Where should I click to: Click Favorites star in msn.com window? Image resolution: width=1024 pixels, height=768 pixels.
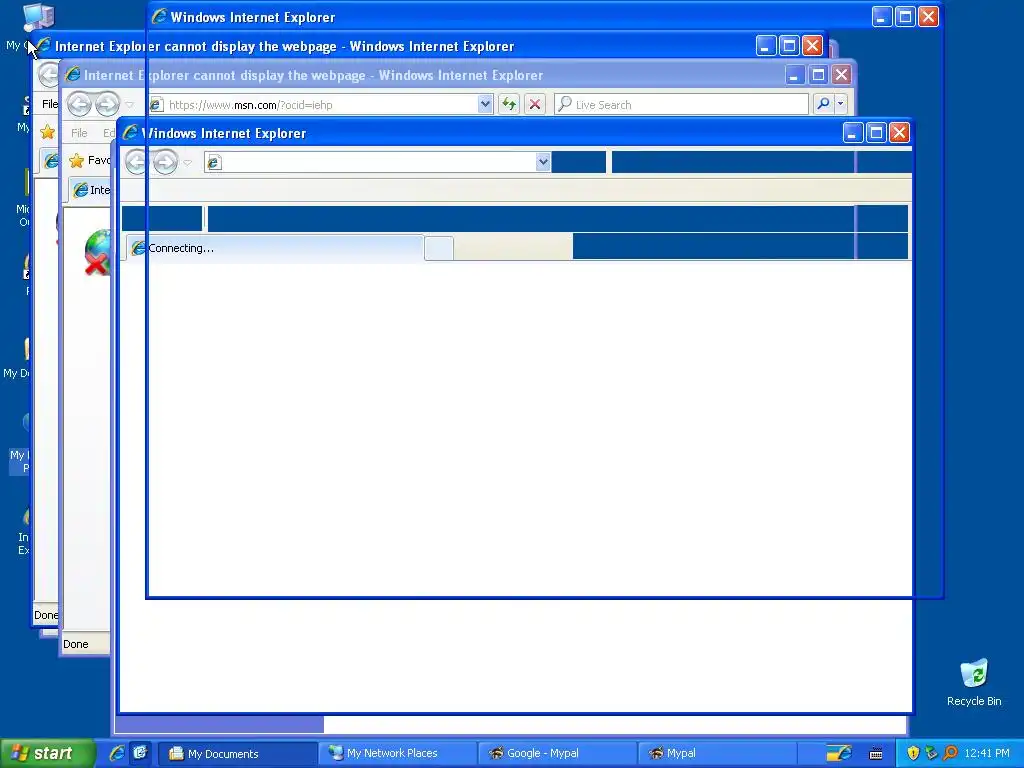tap(76, 161)
